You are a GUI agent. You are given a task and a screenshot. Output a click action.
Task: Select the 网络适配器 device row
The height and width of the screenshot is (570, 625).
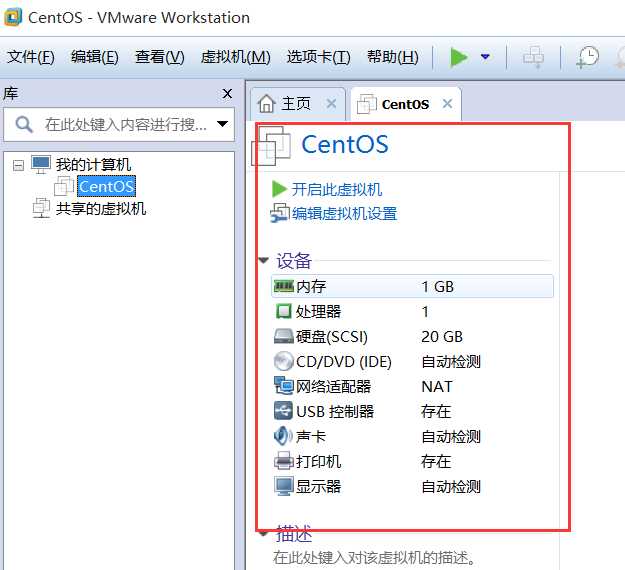tap(412, 386)
